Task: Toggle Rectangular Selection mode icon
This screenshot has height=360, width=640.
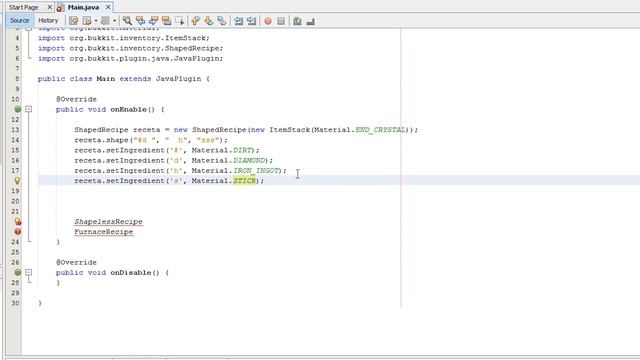Action: [180, 21]
